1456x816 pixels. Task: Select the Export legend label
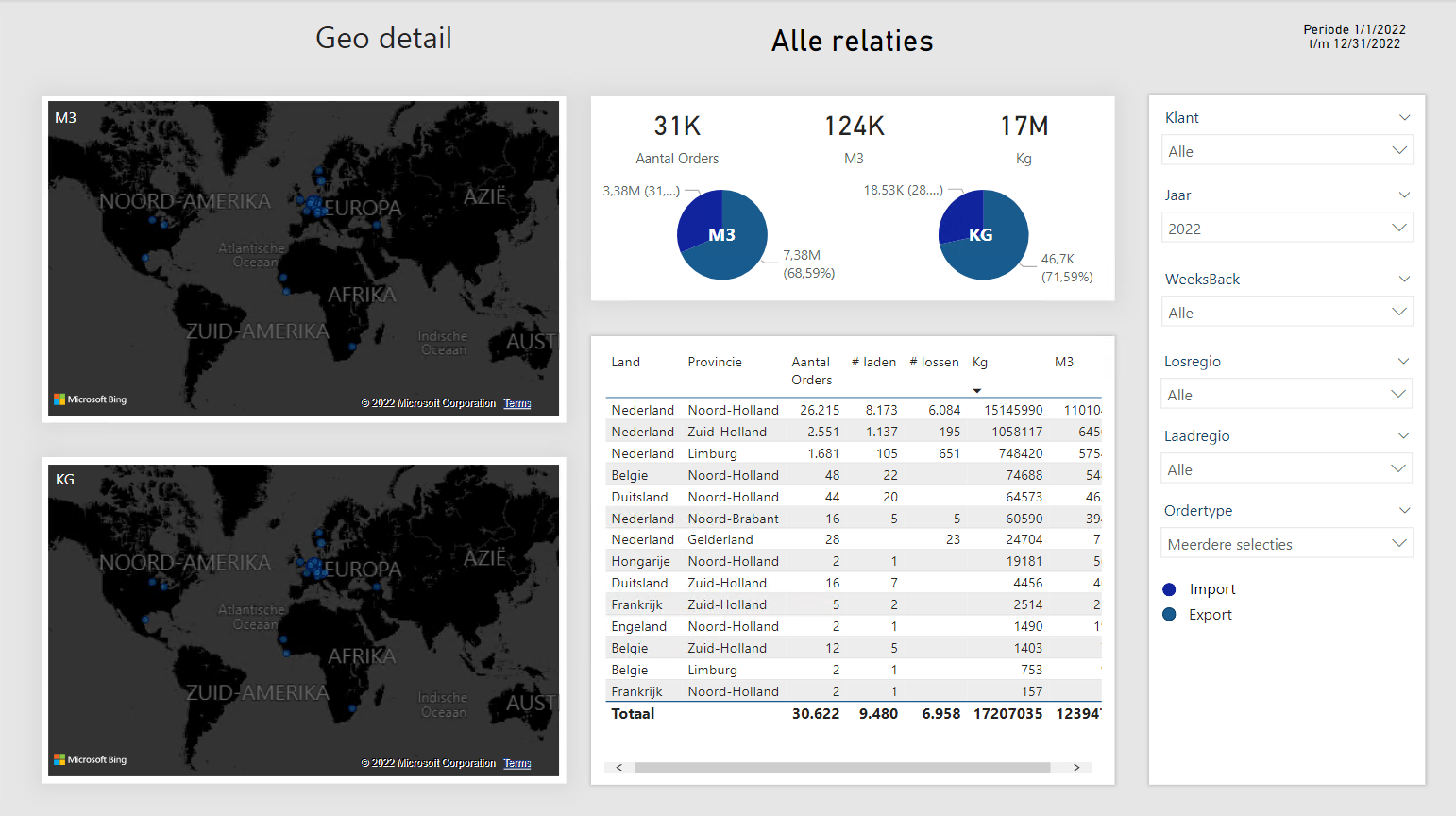pos(1211,615)
